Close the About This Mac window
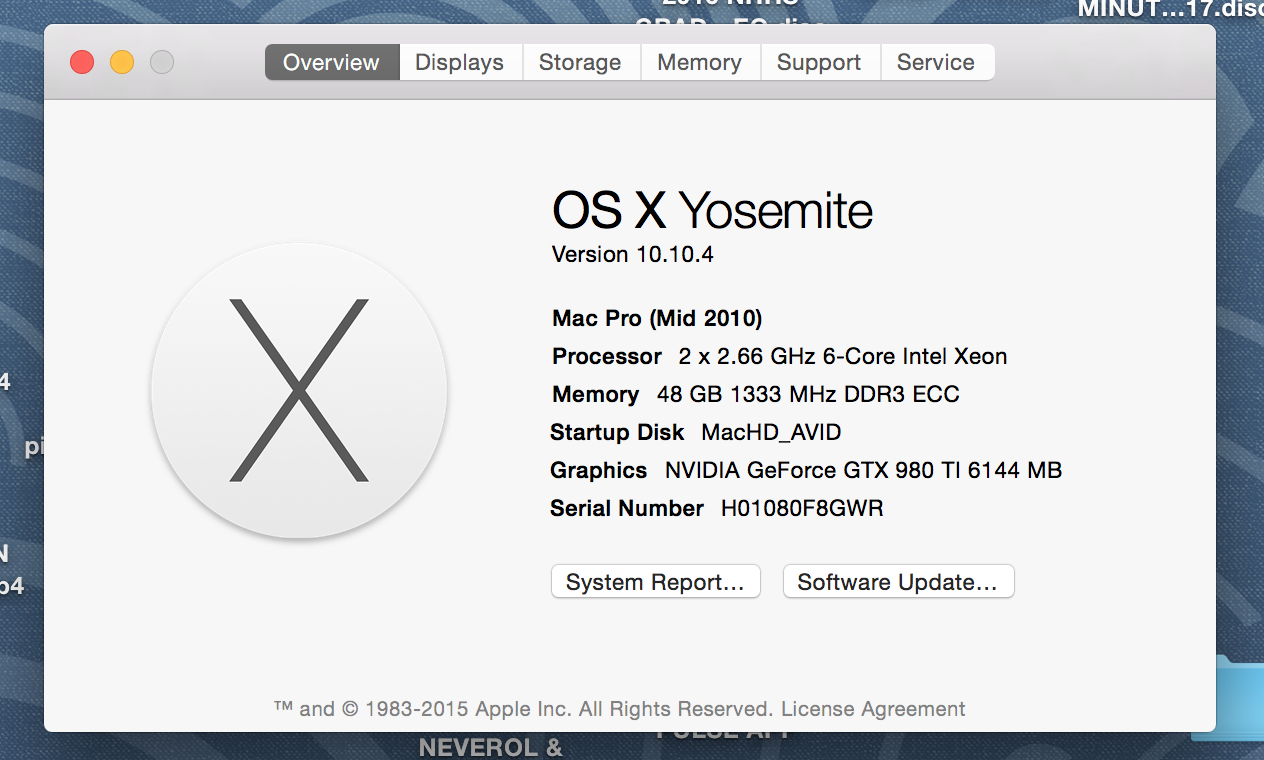 point(82,62)
